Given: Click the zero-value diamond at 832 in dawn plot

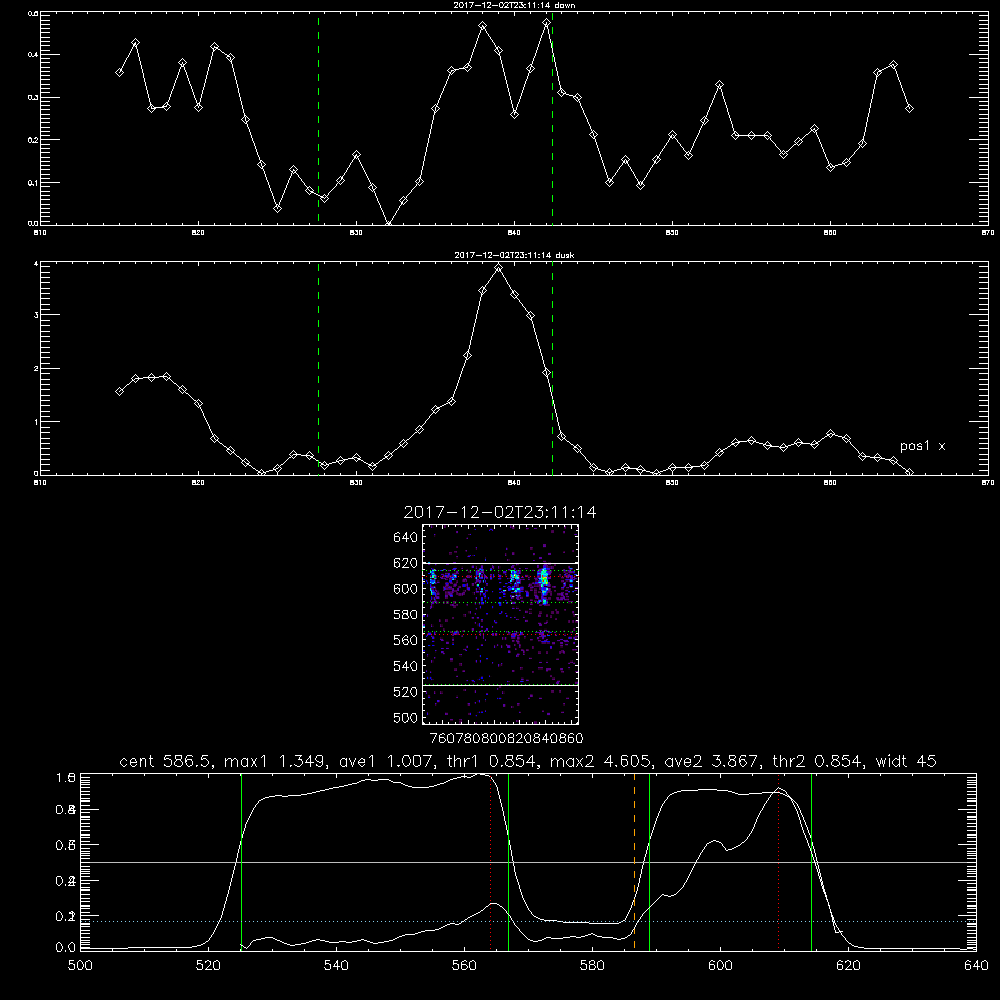Looking at the screenshot, I should click(388, 224).
